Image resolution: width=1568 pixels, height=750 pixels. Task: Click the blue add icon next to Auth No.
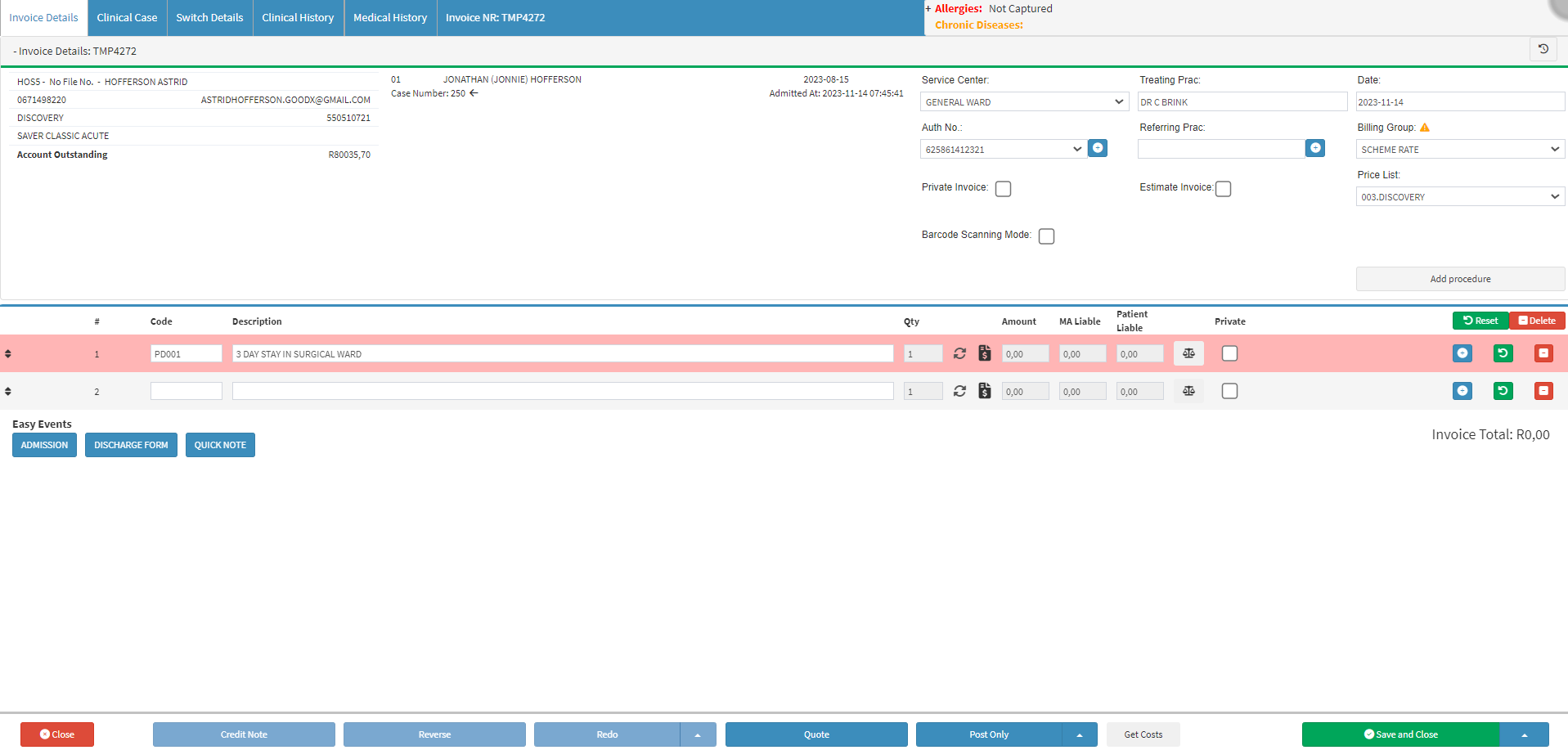point(1098,148)
